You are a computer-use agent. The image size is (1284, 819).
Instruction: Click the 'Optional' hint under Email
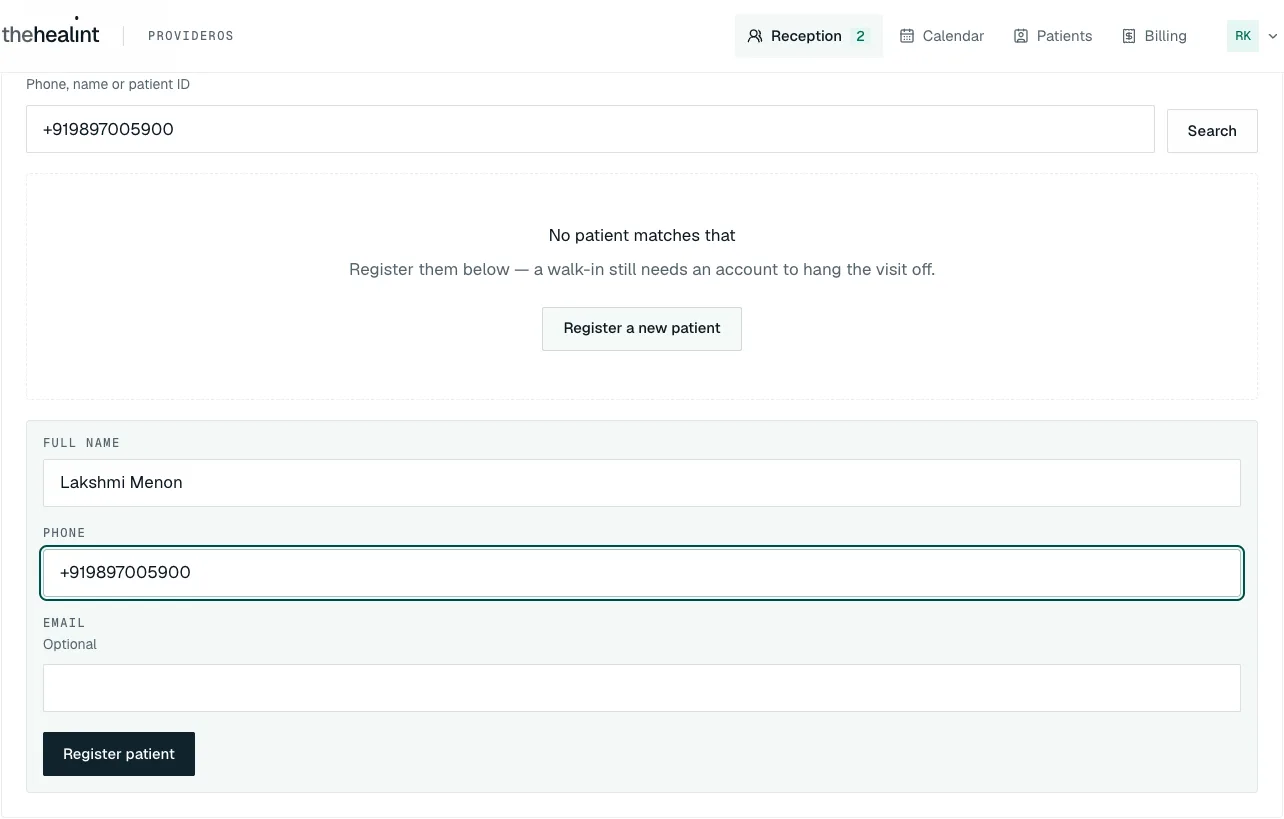click(70, 645)
